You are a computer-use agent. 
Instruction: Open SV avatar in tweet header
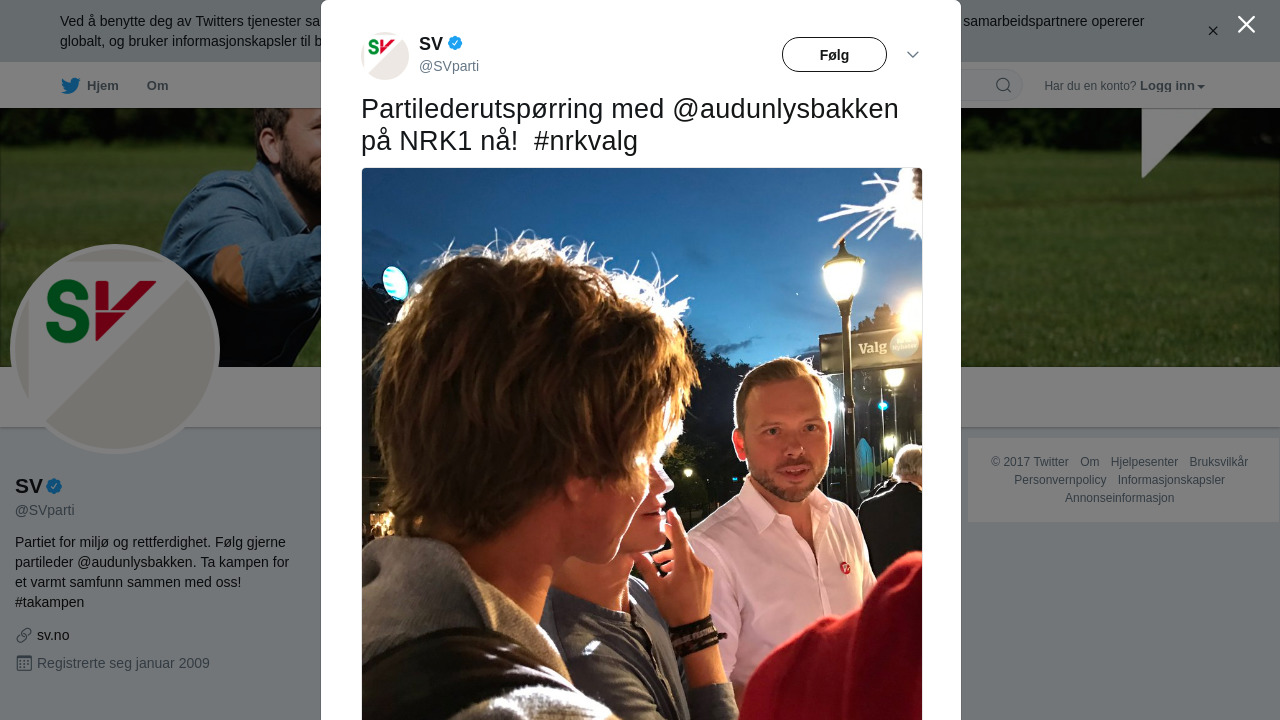(385, 56)
